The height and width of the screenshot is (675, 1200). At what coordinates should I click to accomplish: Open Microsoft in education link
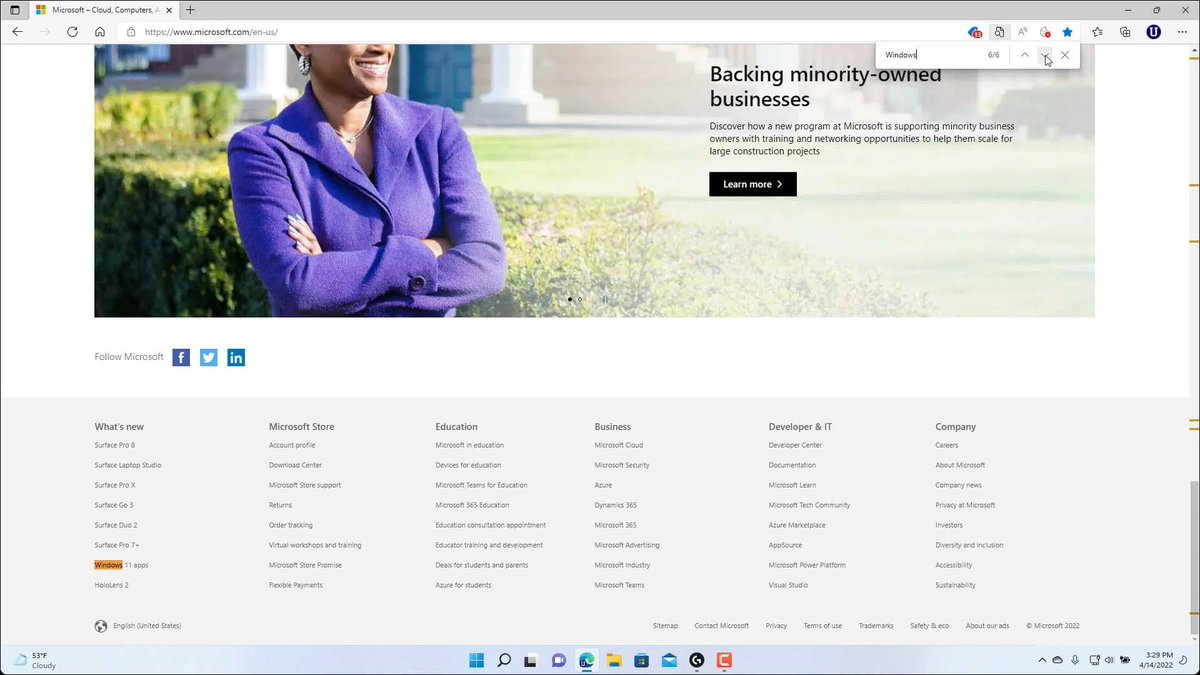point(469,445)
